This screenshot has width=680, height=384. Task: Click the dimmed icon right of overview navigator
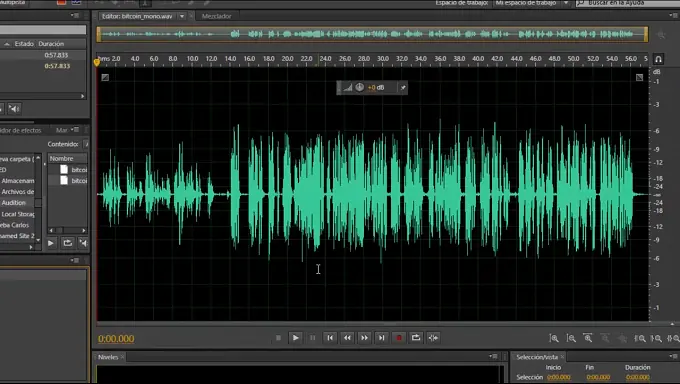[661, 35]
